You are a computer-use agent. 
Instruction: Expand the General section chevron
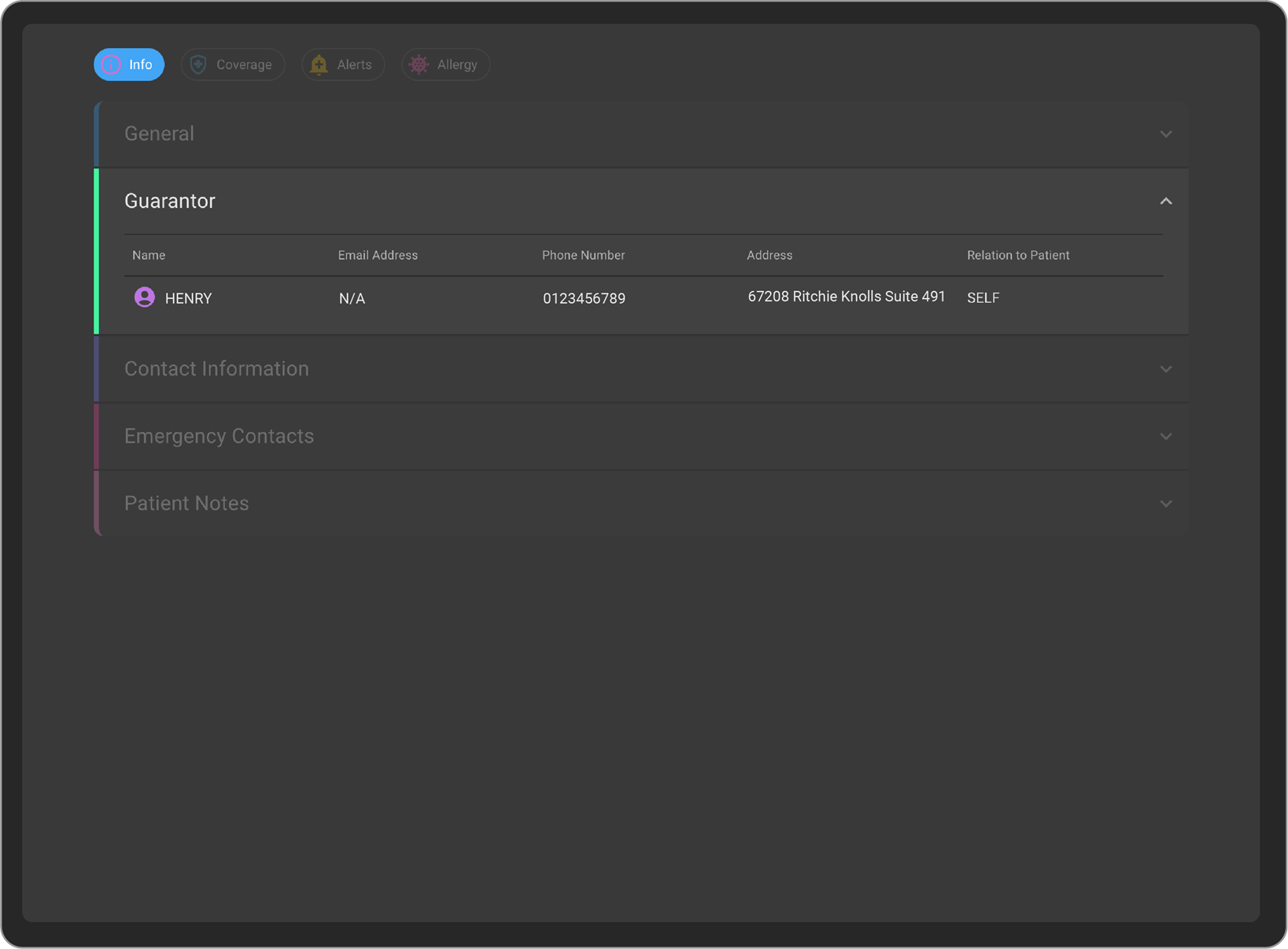tap(1165, 134)
